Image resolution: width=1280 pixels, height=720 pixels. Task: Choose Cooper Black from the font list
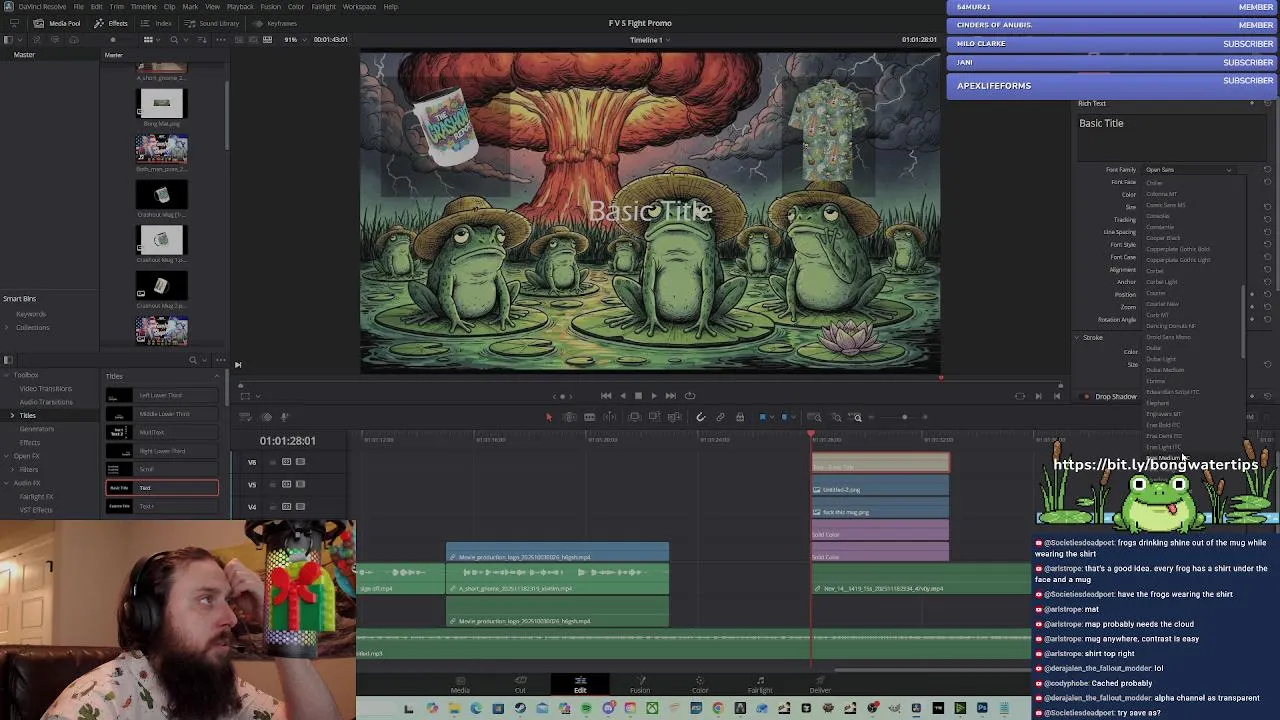tap(1163, 238)
